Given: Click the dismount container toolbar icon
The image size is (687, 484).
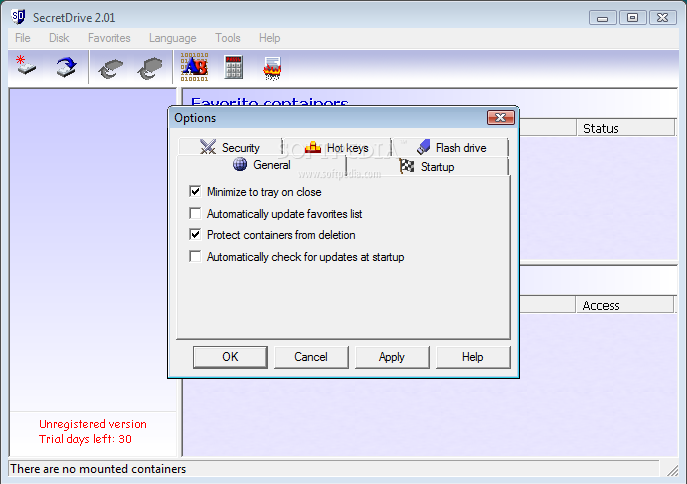Looking at the screenshot, I should [x=110, y=68].
